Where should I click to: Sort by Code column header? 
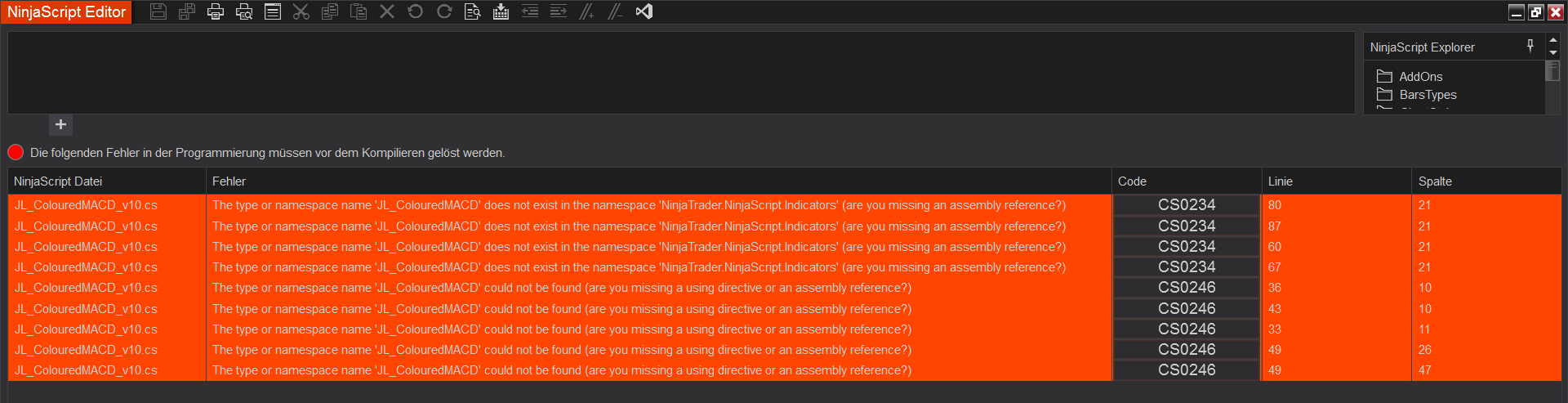click(1187, 181)
